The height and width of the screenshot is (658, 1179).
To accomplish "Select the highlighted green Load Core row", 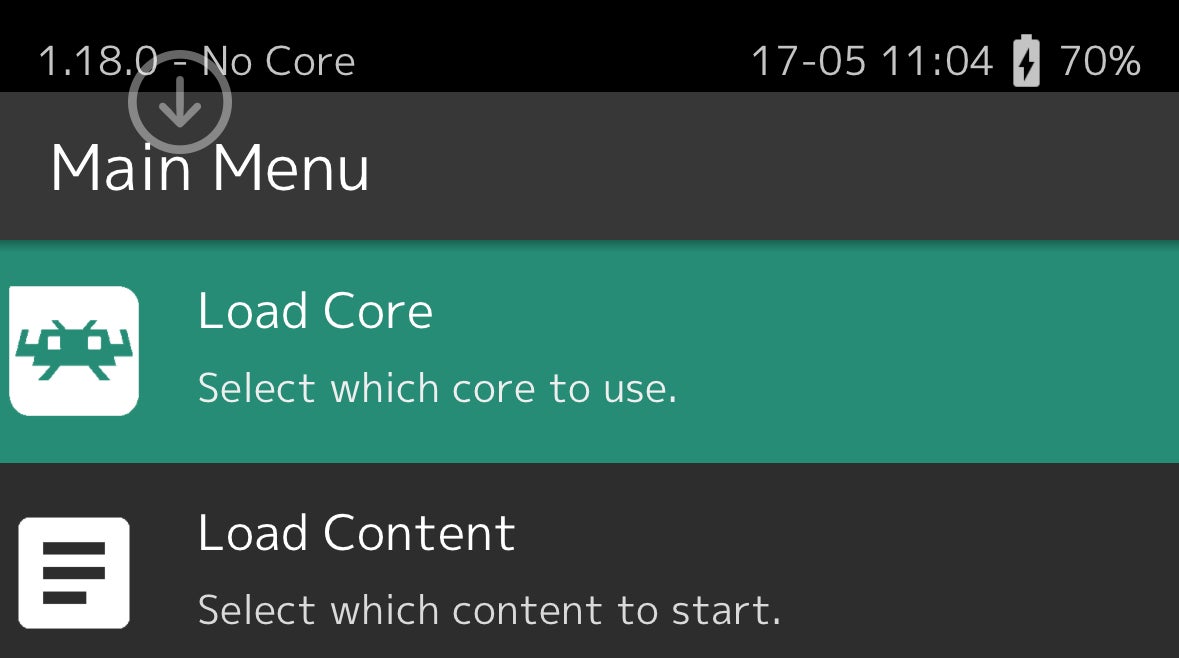I will coord(800,351).
